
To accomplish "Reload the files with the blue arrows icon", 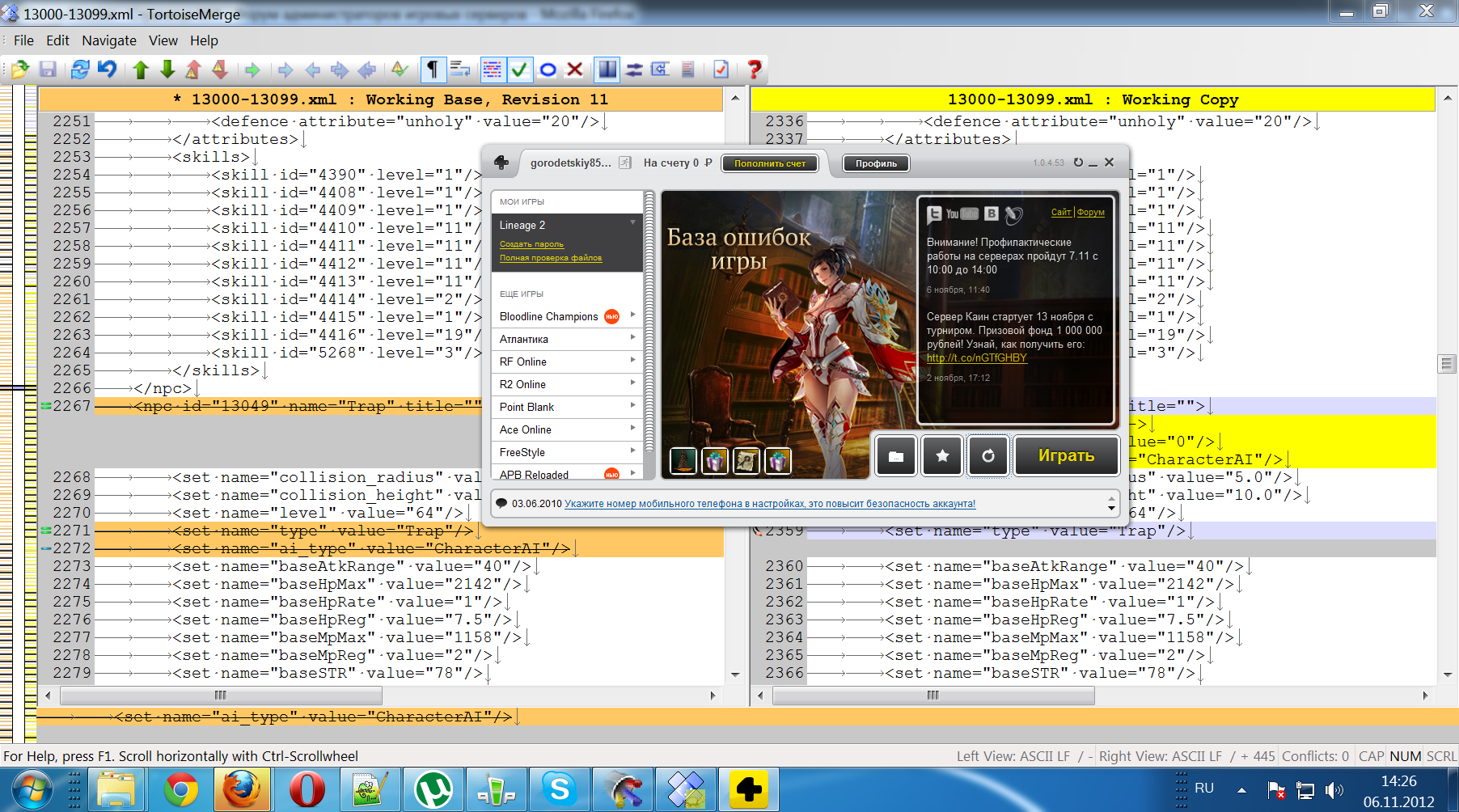I will click(80, 70).
